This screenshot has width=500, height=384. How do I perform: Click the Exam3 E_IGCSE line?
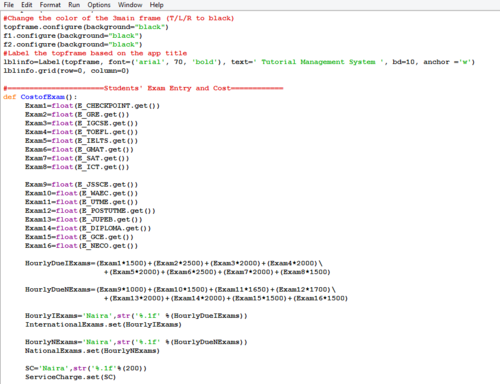tap(81, 123)
